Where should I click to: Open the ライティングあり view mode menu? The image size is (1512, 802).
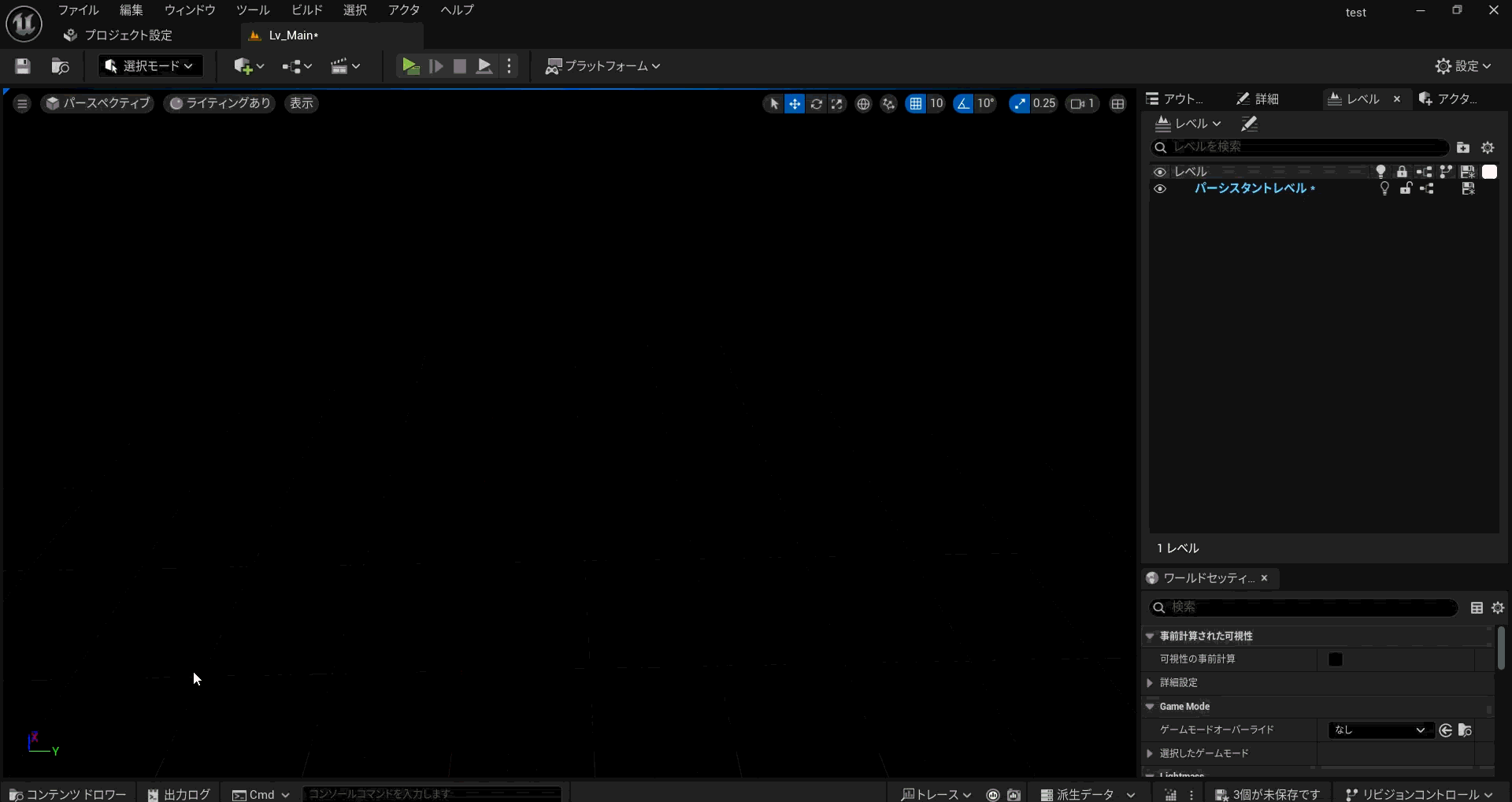[220, 103]
